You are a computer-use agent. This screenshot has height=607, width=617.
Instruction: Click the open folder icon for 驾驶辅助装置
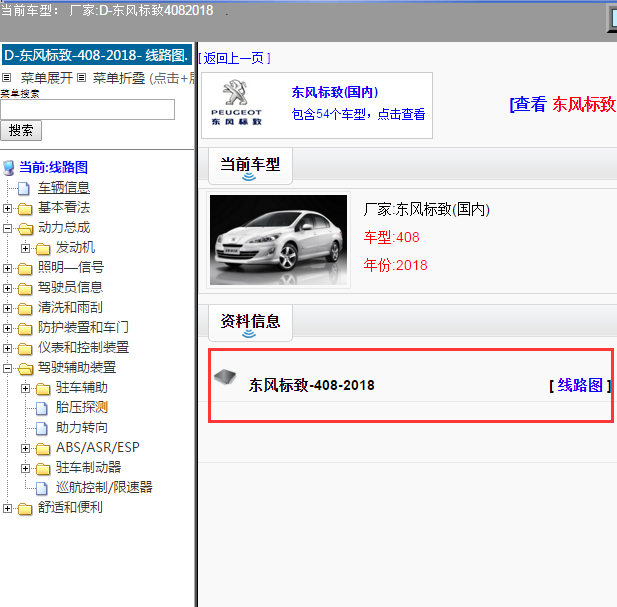(26, 369)
